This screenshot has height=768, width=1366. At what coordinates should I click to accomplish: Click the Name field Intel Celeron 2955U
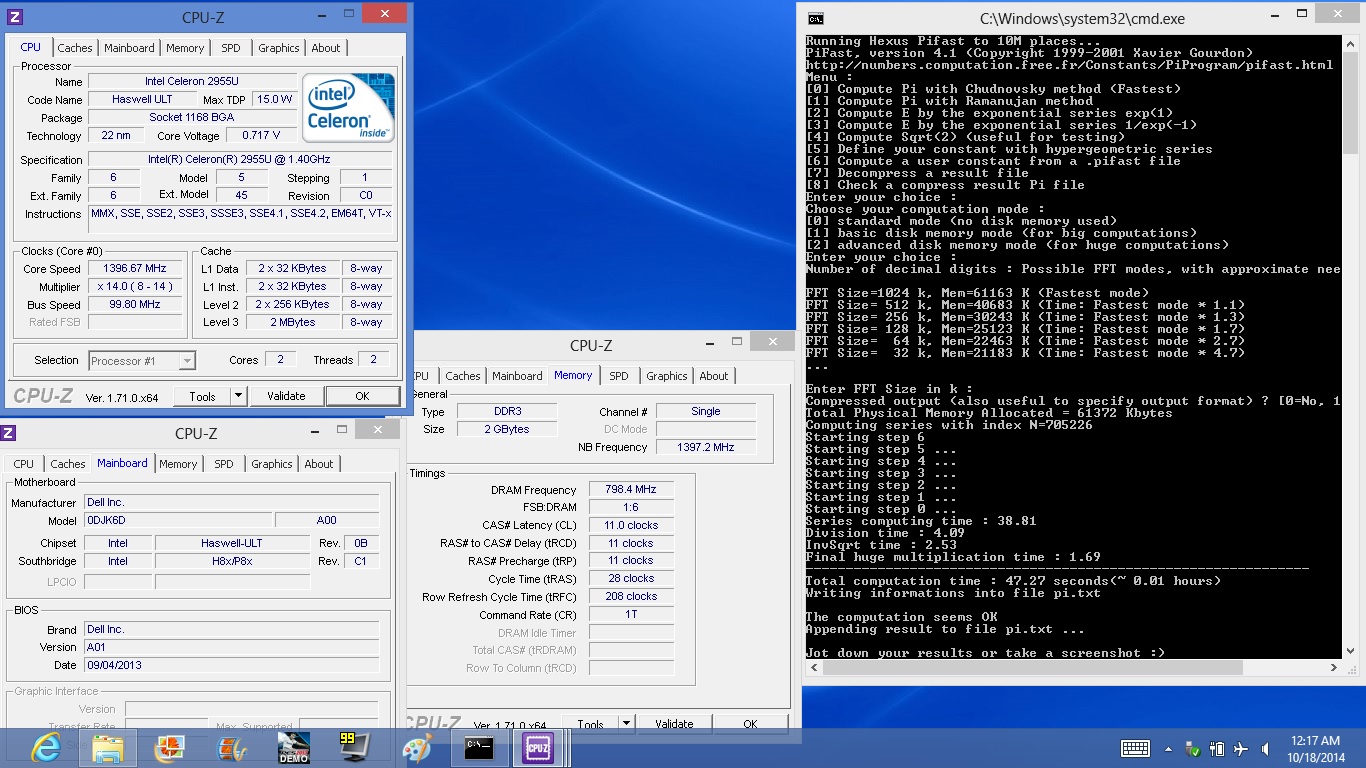point(192,81)
